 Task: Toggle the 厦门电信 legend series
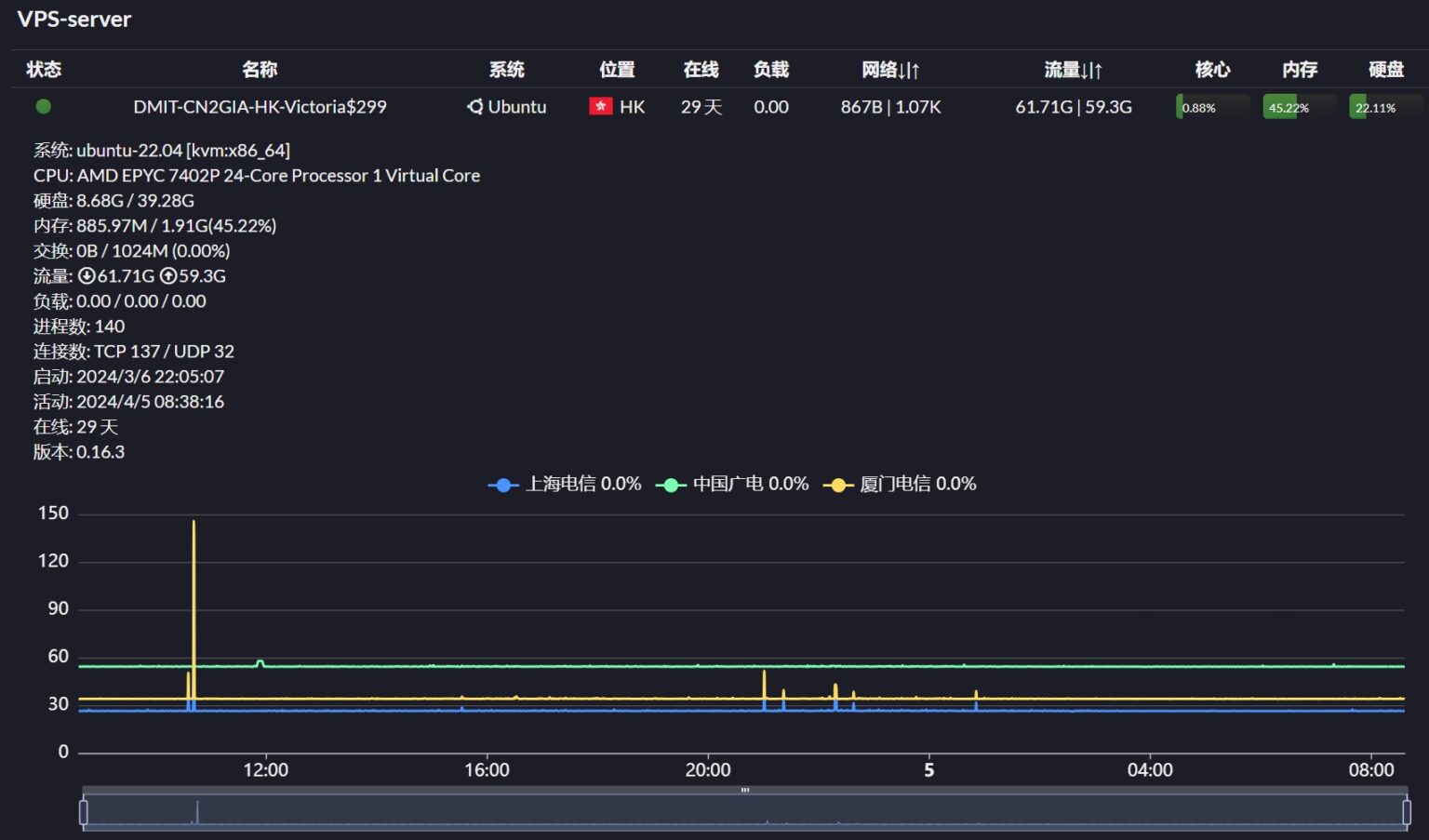point(900,484)
